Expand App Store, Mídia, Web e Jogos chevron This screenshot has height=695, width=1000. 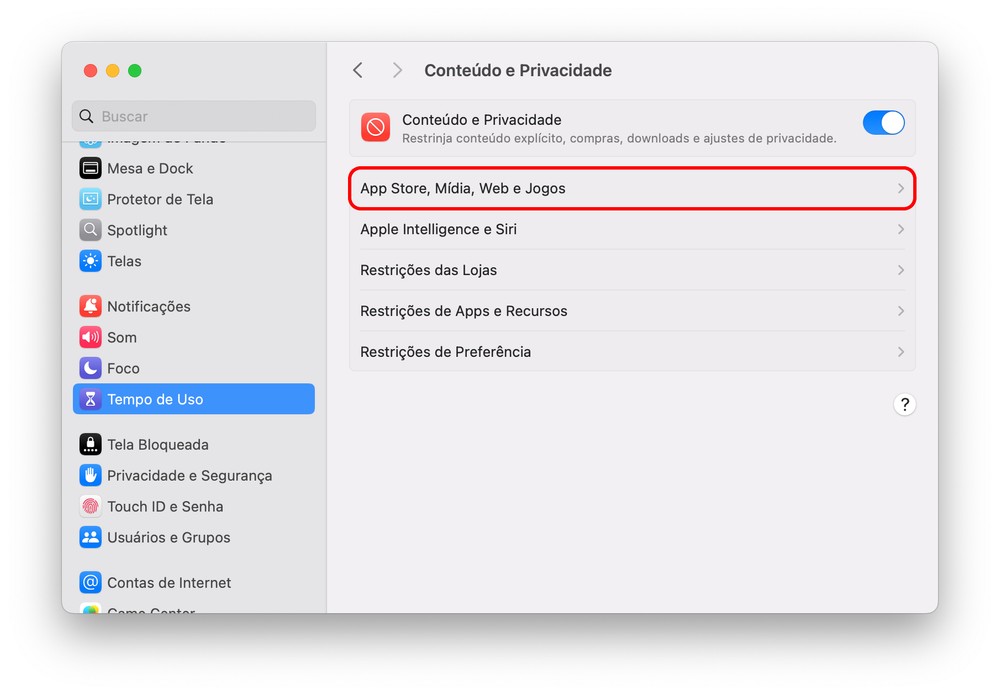coord(900,188)
